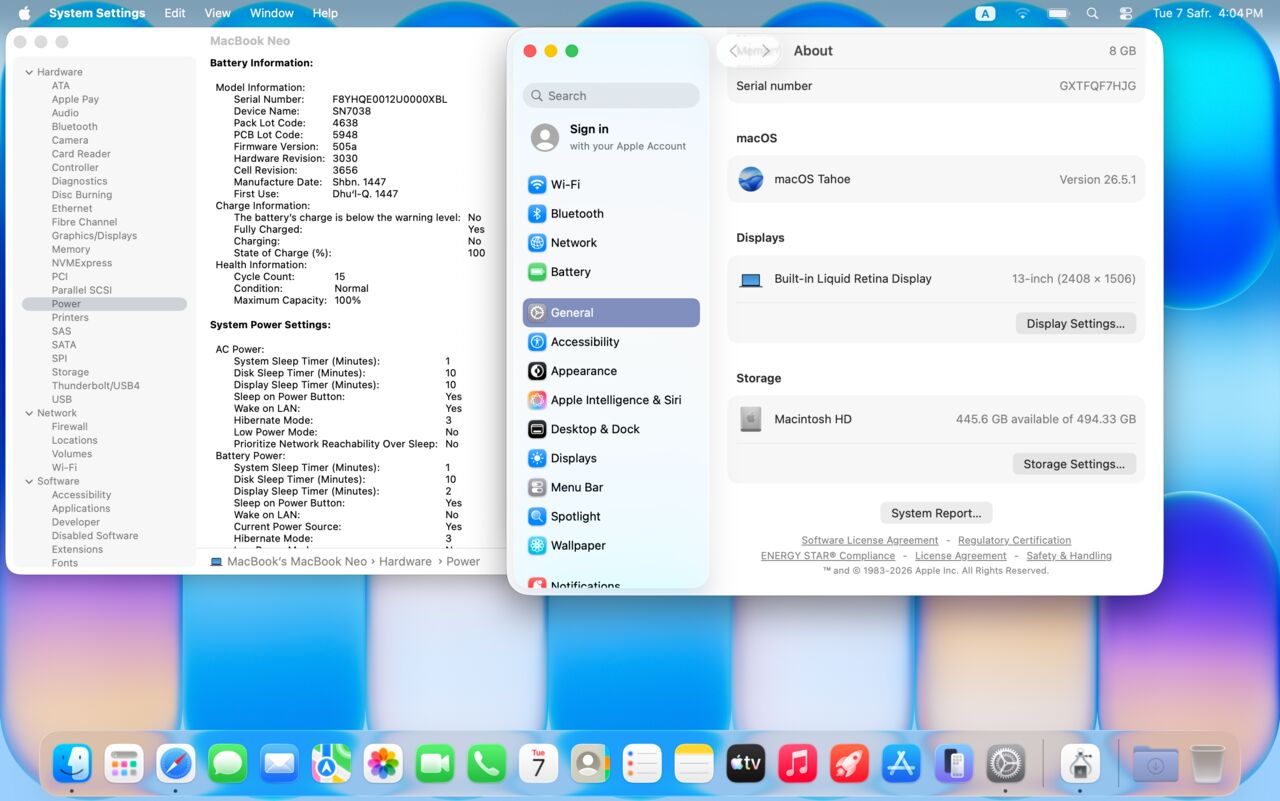Viewport: 1280px width, 801px height.
Task: Go back in System Settings
Action: (734, 51)
